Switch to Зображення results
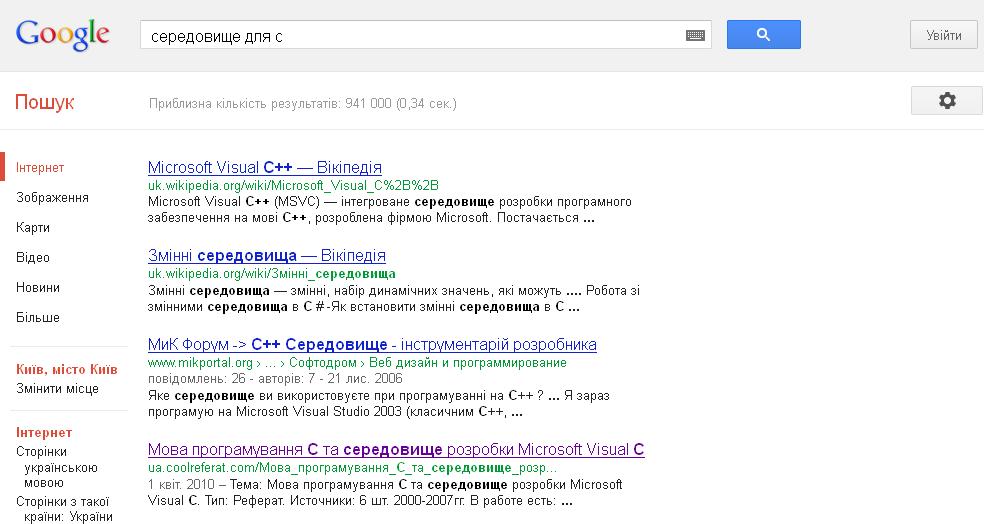This screenshot has width=984, height=524. (52, 198)
